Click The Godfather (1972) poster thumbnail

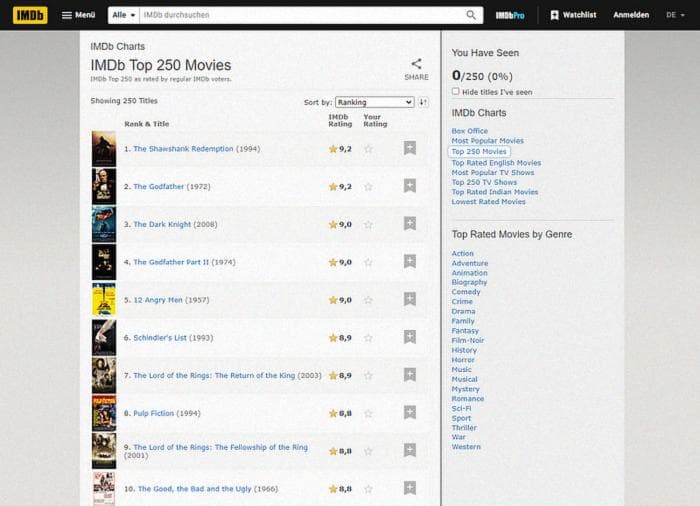coord(104,186)
